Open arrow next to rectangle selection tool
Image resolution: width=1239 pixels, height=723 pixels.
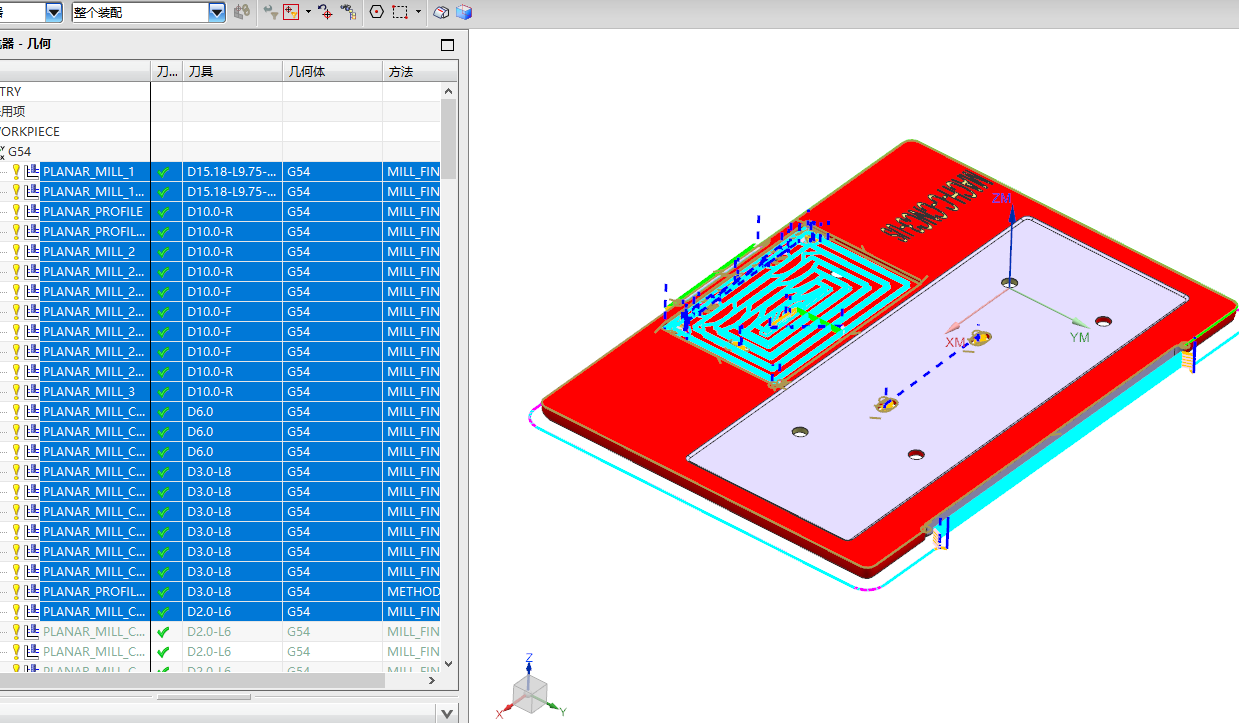[x=418, y=12]
